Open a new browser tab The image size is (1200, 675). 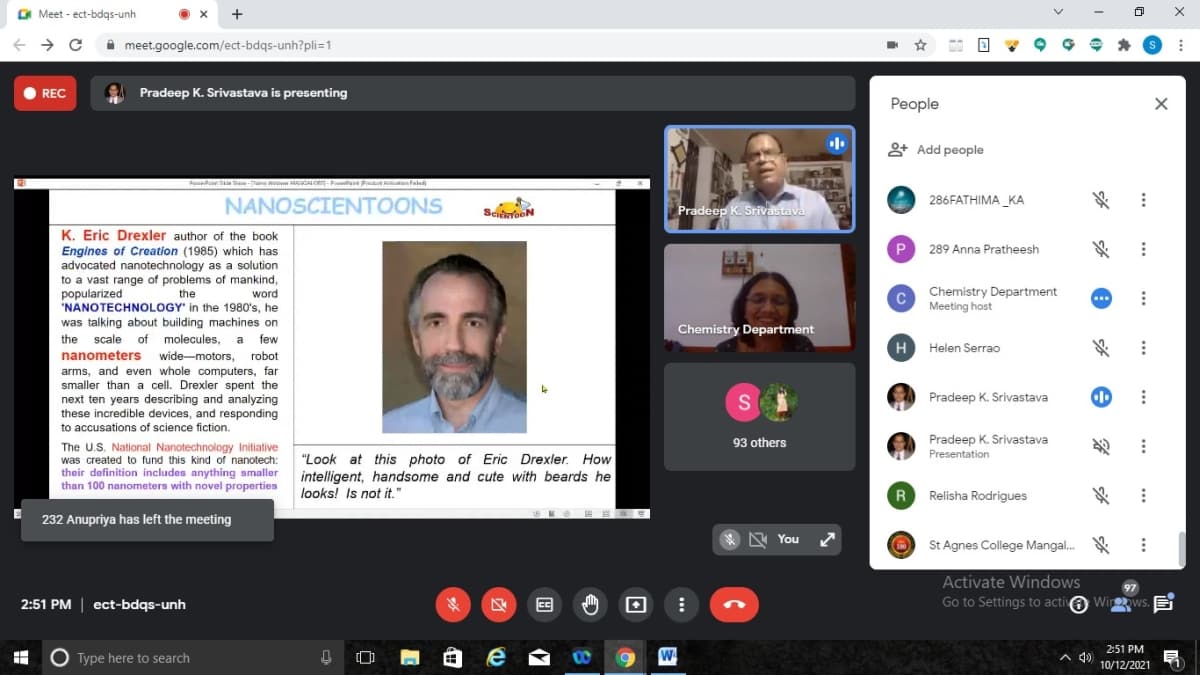point(237,14)
